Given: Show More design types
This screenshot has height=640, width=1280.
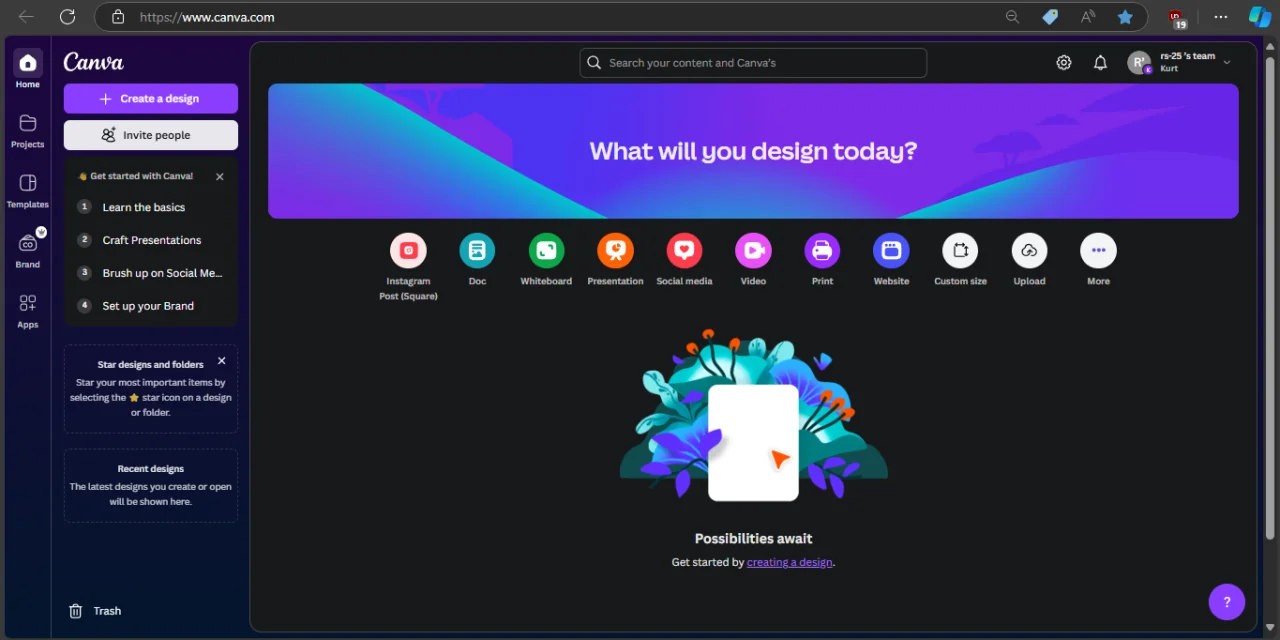Looking at the screenshot, I should click(1098, 250).
